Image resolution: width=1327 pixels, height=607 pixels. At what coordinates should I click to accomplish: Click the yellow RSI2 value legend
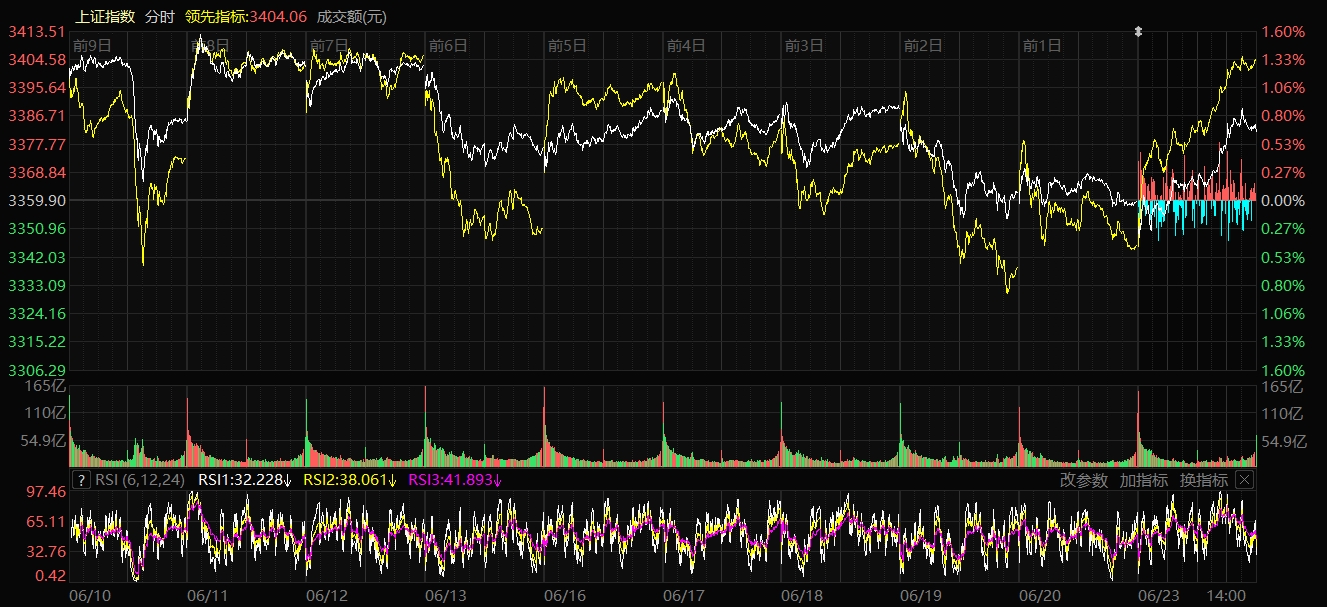tap(351, 480)
